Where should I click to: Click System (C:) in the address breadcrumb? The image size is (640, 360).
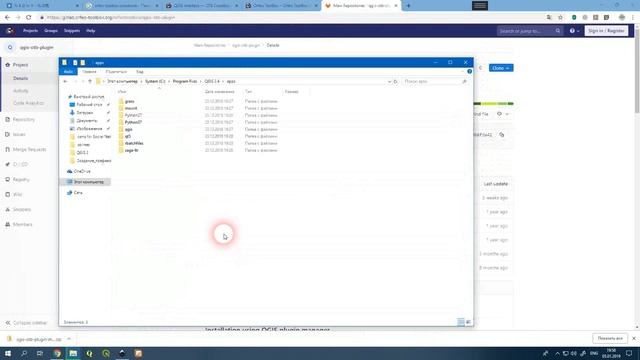click(x=155, y=82)
